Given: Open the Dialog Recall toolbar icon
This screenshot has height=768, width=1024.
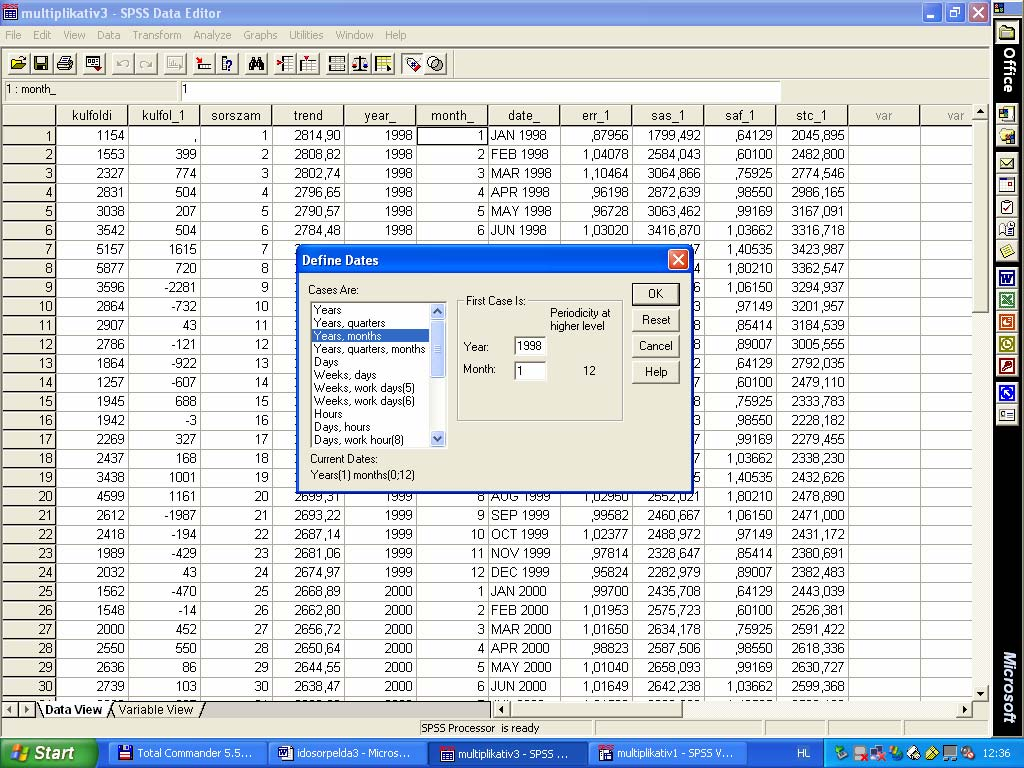Looking at the screenshot, I should click(x=93, y=63).
